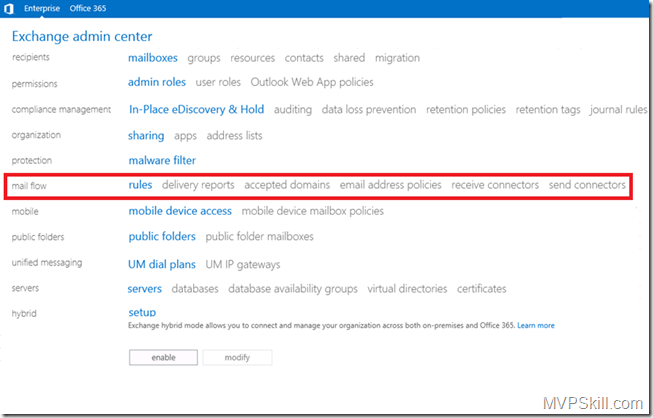Open data loss prevention

[354, 109]
